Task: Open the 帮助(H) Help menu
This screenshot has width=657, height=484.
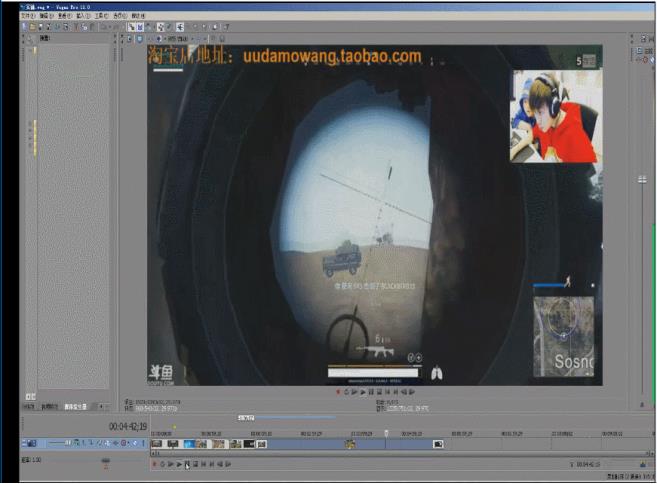Action: click(138, 16)
